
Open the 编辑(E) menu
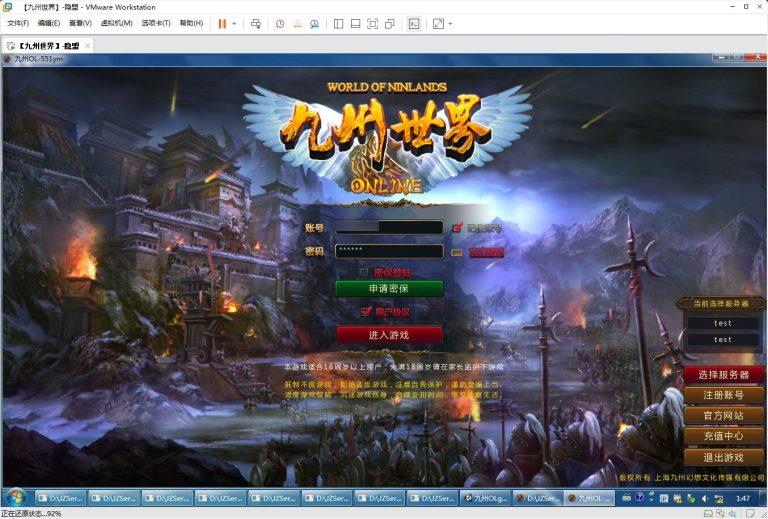48,24
